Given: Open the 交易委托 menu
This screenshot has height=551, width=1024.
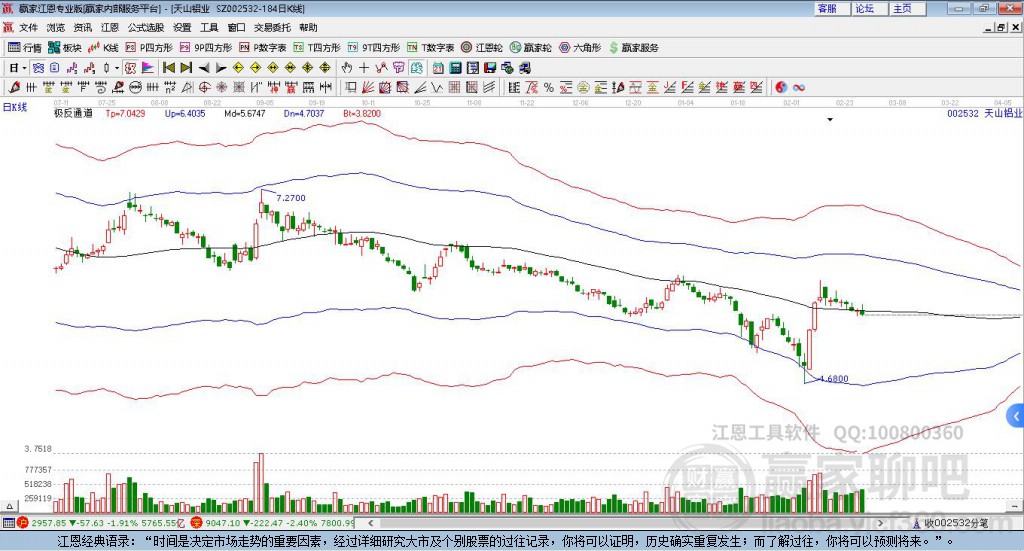Looking at the screenshot, I should [273, 28].
